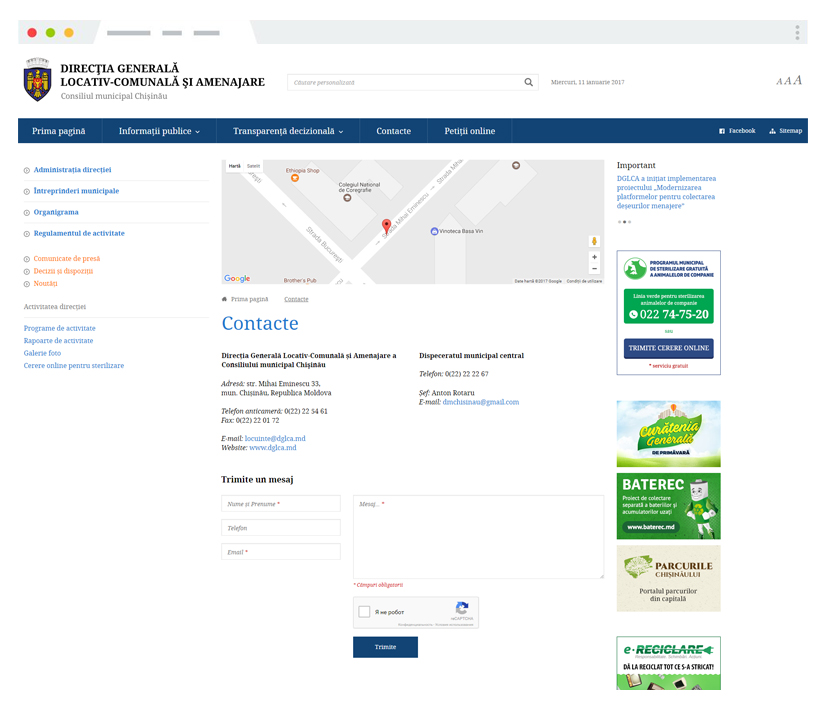Click the Ethiopia Shop map marker
826x721 pixels.
pyautogui.click(x=295, y=178)
